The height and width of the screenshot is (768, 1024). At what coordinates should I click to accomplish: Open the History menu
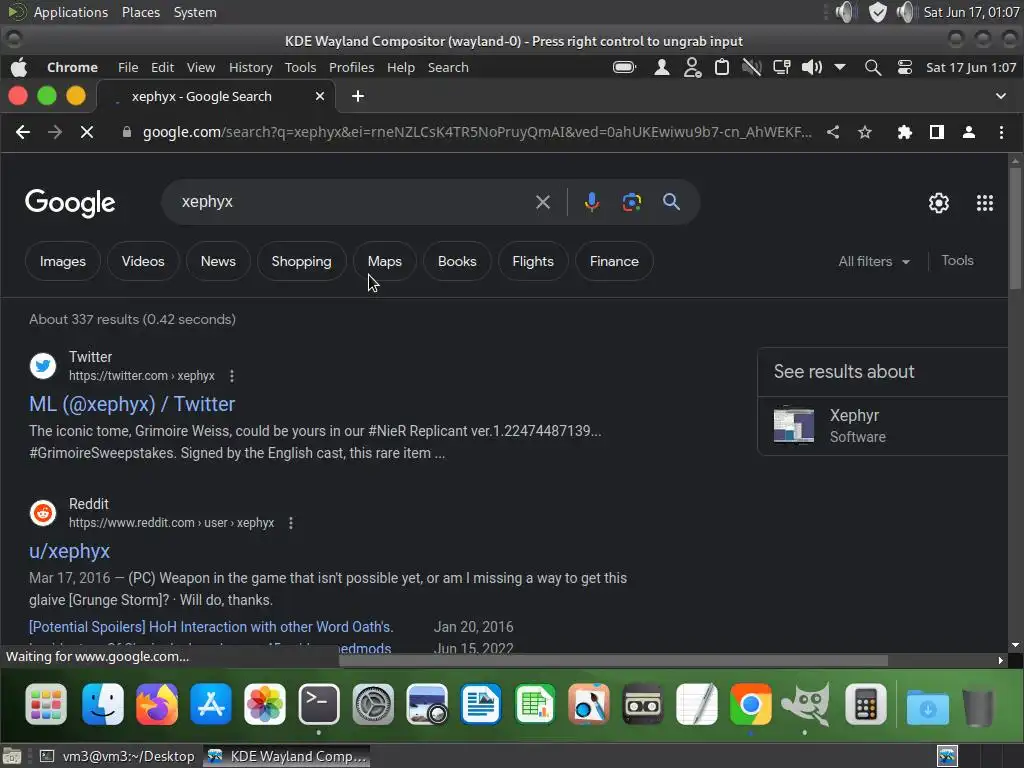(250, 68)
